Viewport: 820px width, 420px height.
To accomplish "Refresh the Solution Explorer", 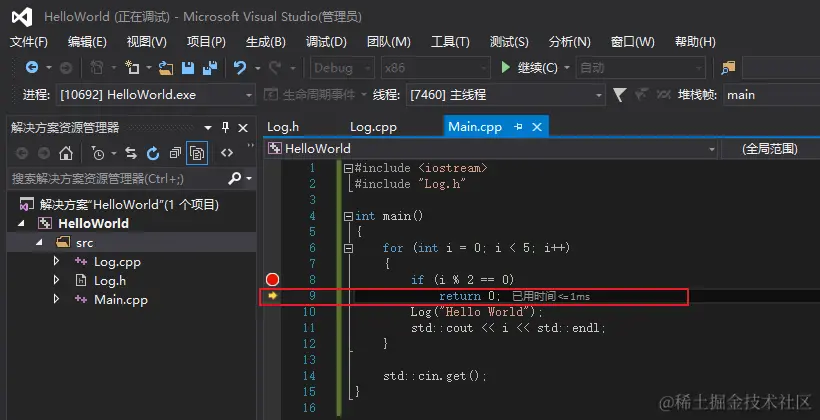I will [153, 153].
